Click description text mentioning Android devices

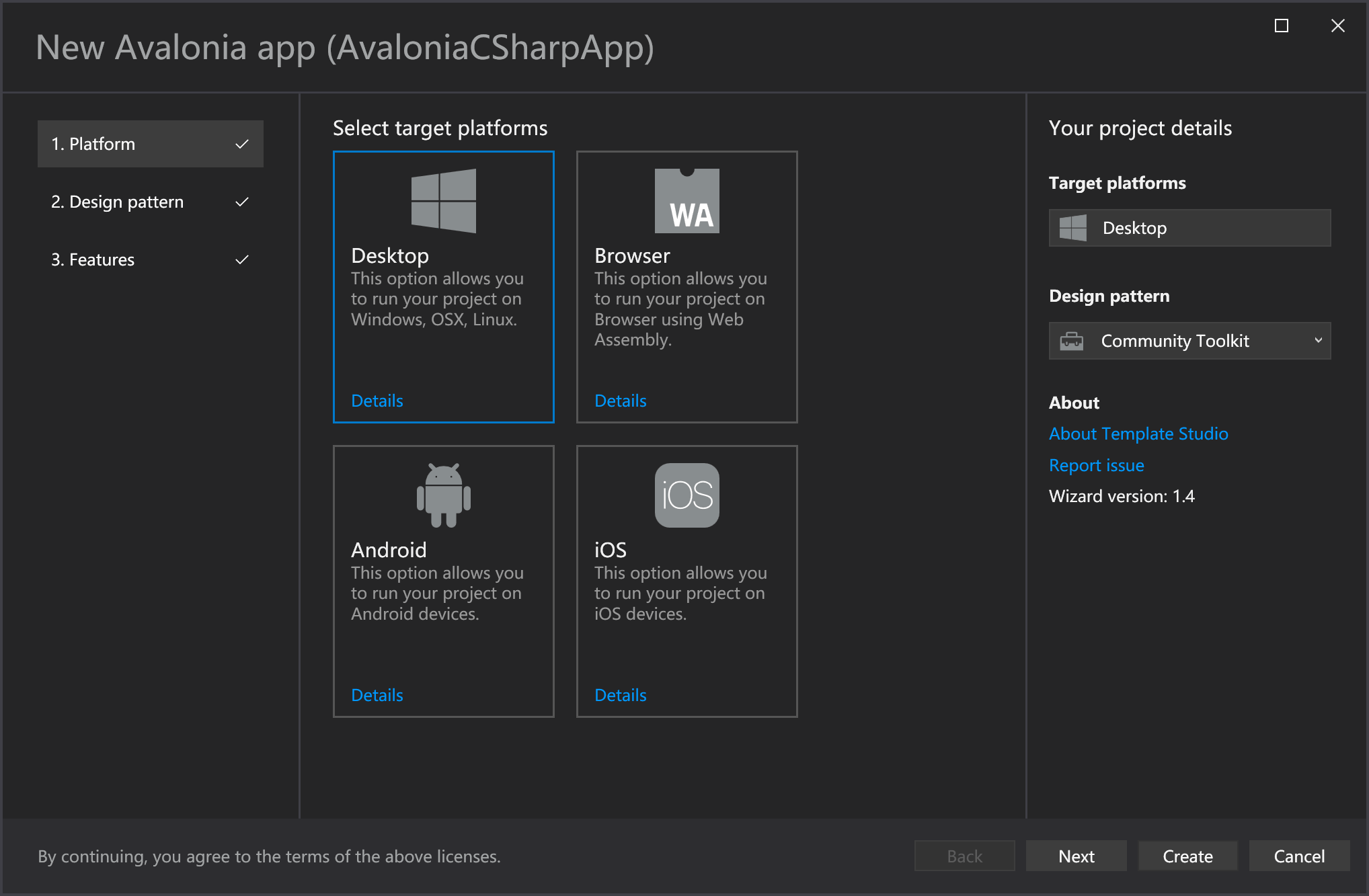click(x=437, y=594)
